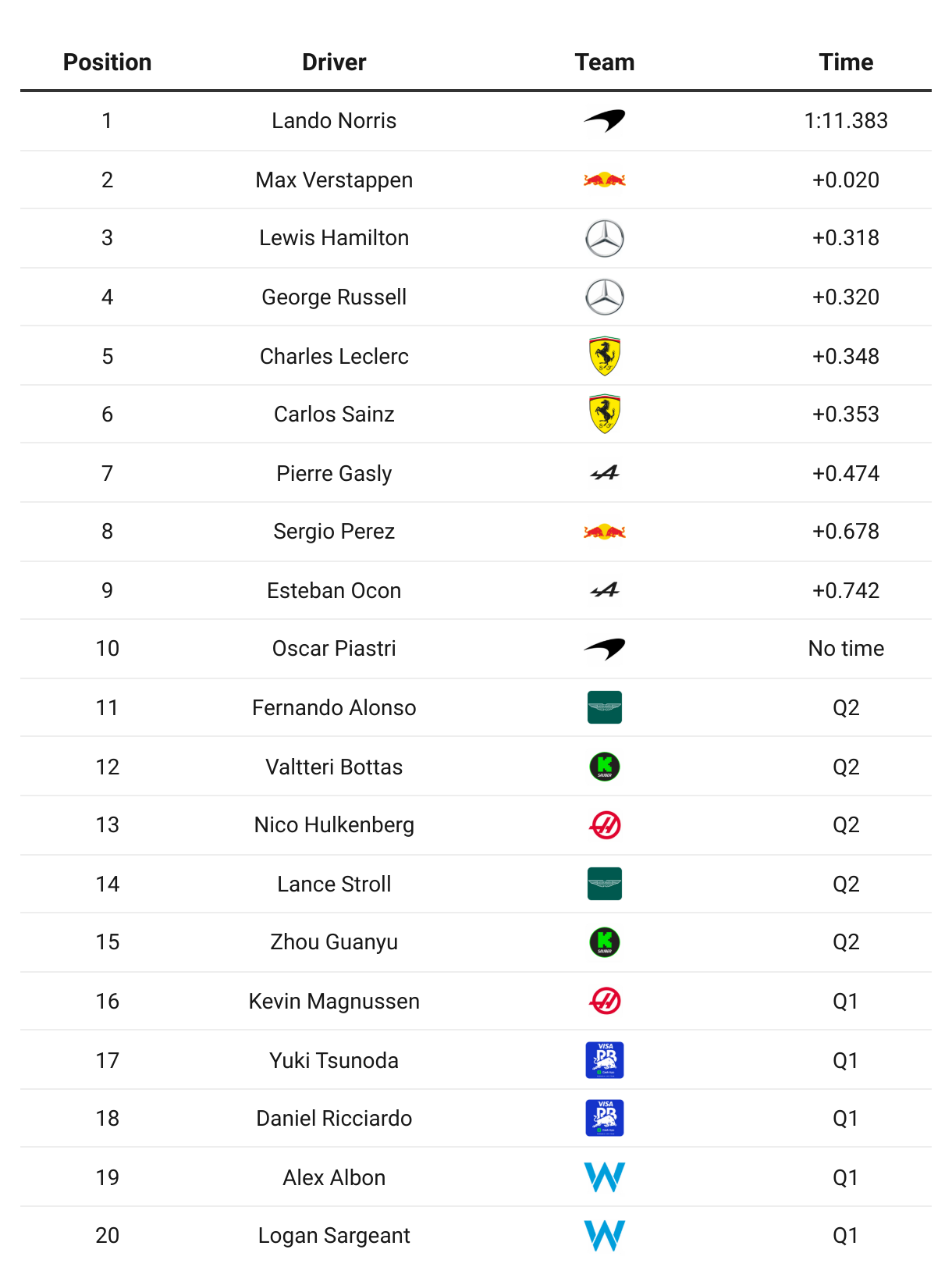Click Lando Norris's pole time 1:11.383

846,121
